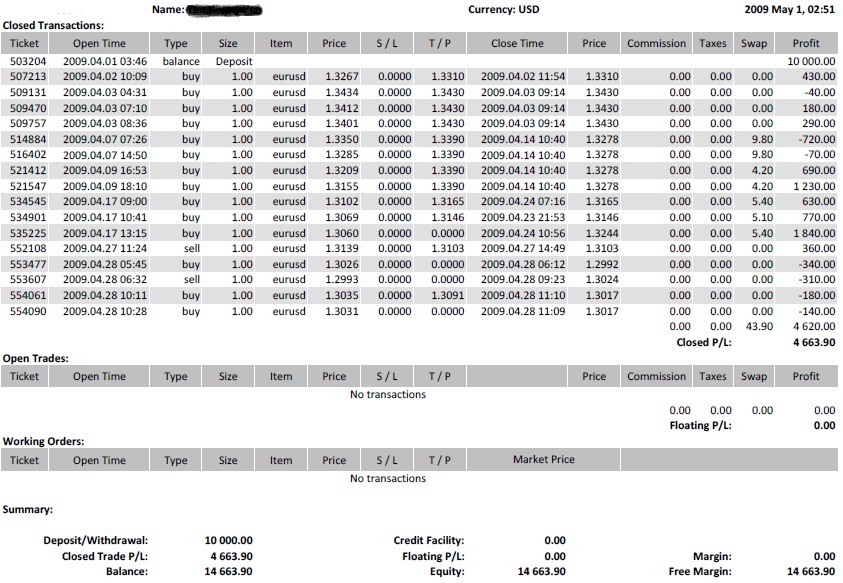Select ticket number 554061
Screen dimensions: 843x583
pos(28,295)
